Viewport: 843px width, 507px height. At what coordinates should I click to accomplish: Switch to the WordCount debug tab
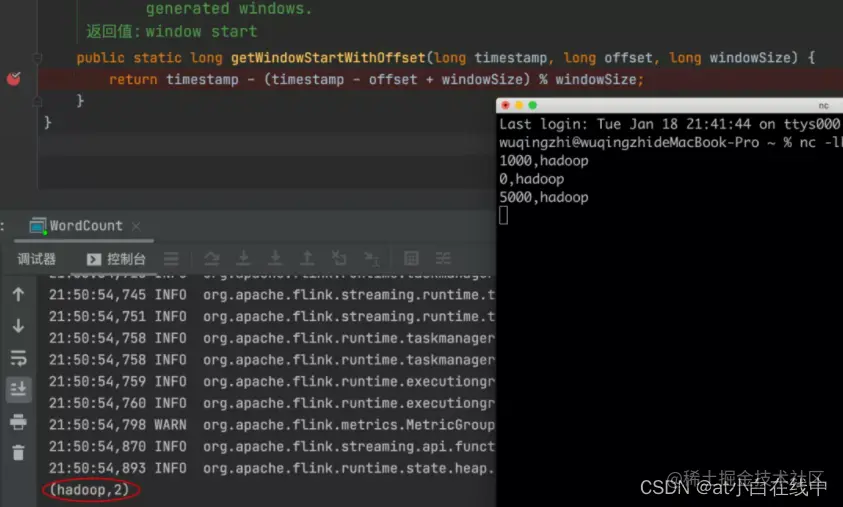86,226
